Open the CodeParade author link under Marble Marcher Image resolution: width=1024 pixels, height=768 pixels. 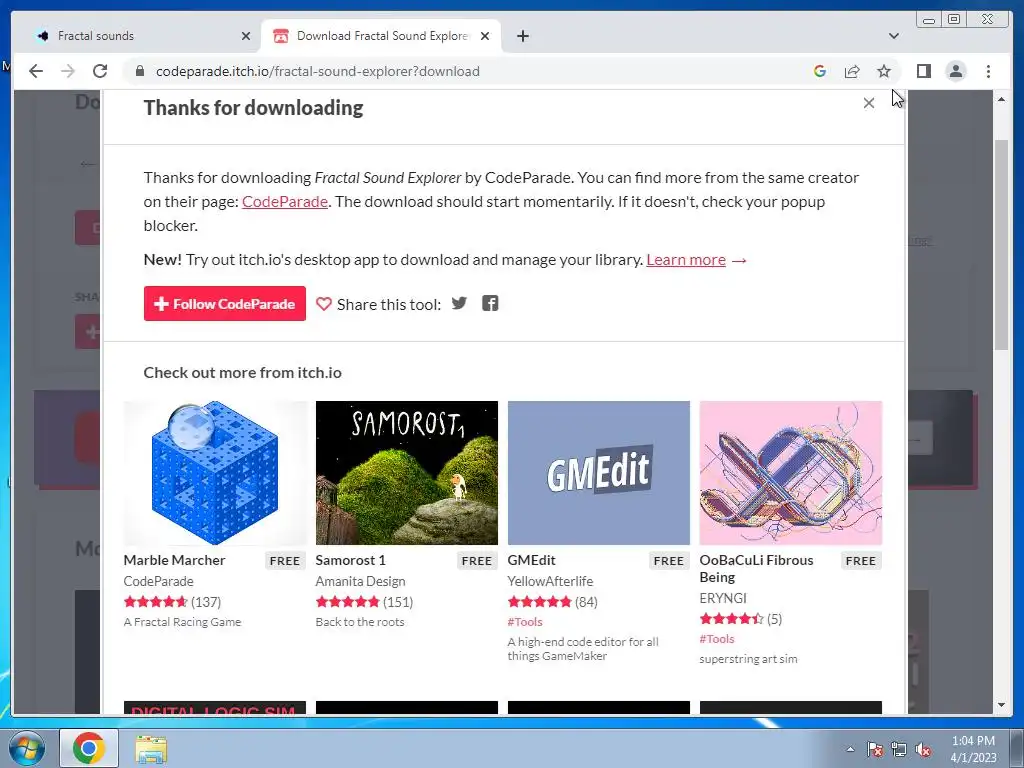point(159,581)
